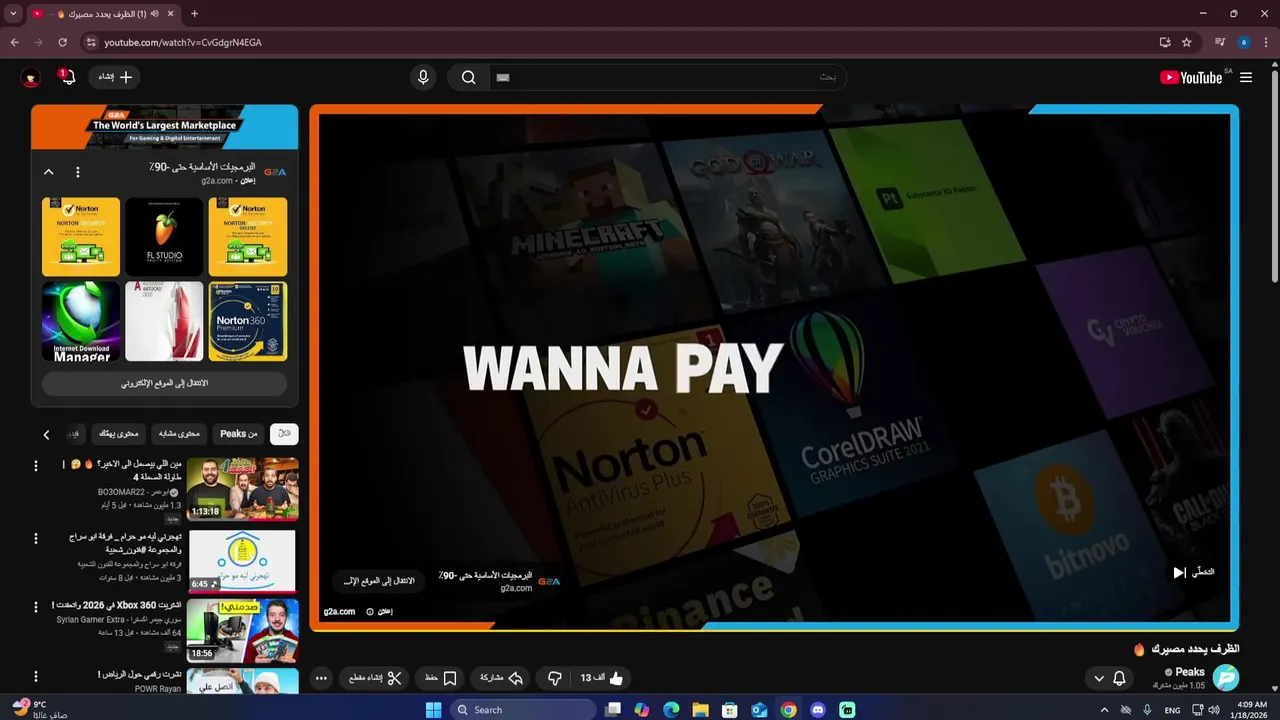
Task: Share the video via the arrow button
Action: pos(502,678)
